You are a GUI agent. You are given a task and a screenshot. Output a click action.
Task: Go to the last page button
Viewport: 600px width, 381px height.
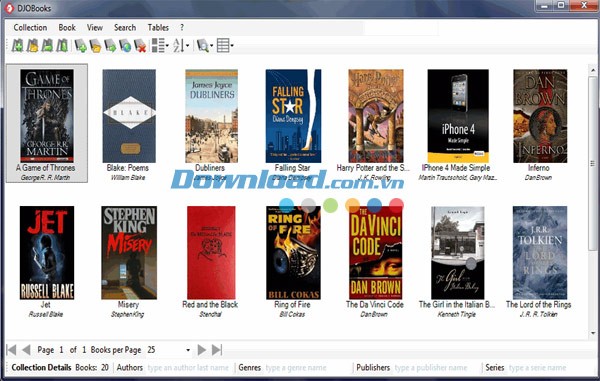[217, 350]
